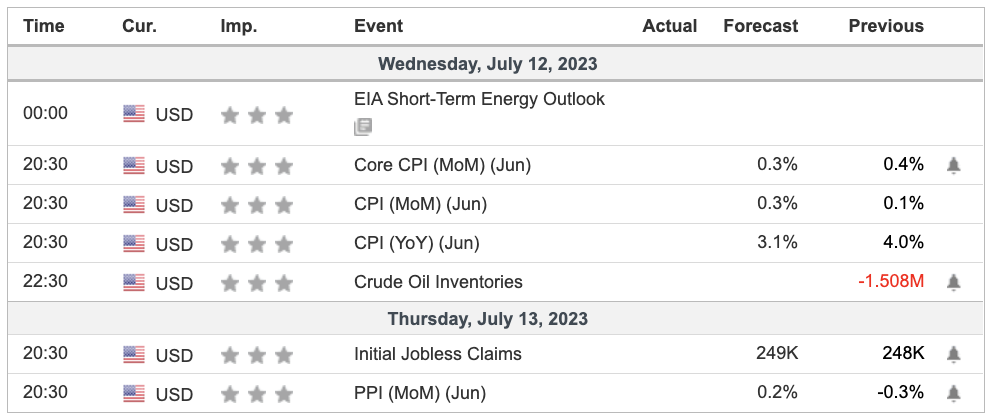Click the Time column header
The image size is (992, 420).
click(x=44, y=26)
